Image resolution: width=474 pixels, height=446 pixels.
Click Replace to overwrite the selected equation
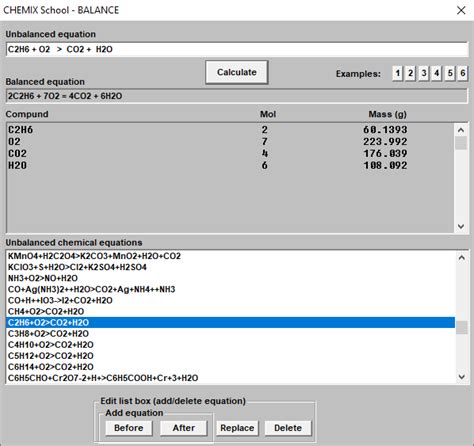pyautogui.click(x=237, y=428)
